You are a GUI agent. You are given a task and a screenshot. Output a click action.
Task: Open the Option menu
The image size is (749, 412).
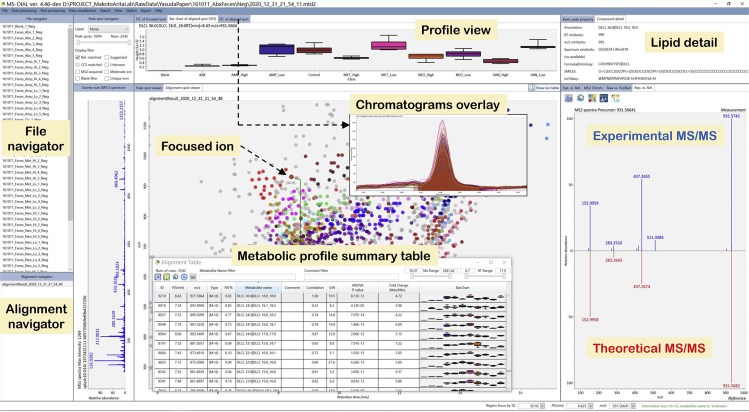click(x=132, y=10)
